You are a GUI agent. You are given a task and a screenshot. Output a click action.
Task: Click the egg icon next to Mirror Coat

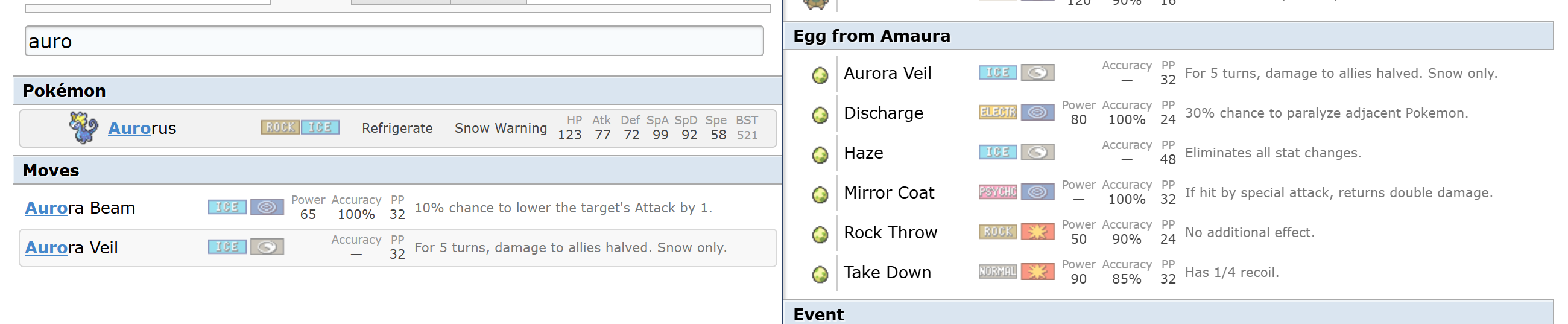(820, 195)
